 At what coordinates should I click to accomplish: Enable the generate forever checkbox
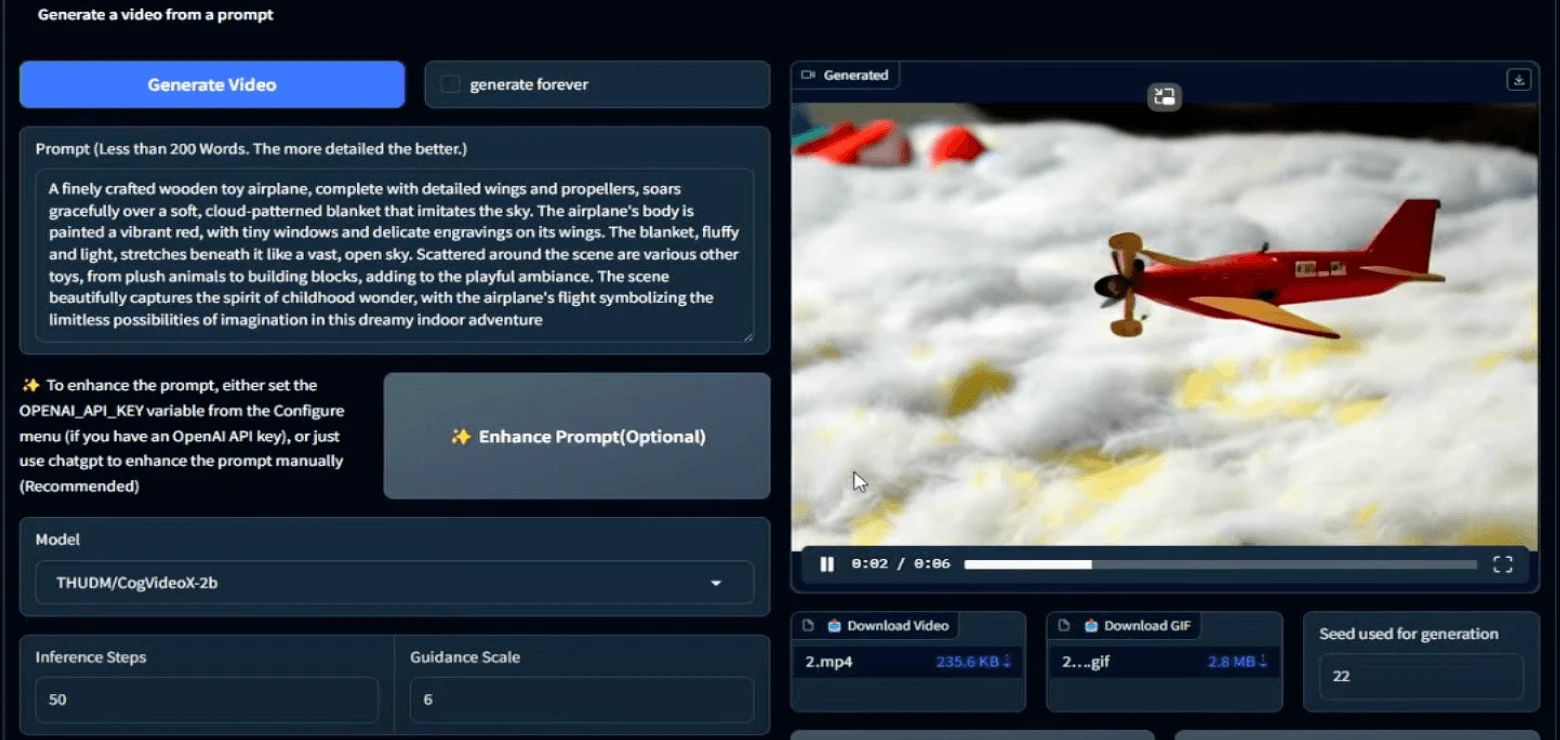click(x=450, y=84)
